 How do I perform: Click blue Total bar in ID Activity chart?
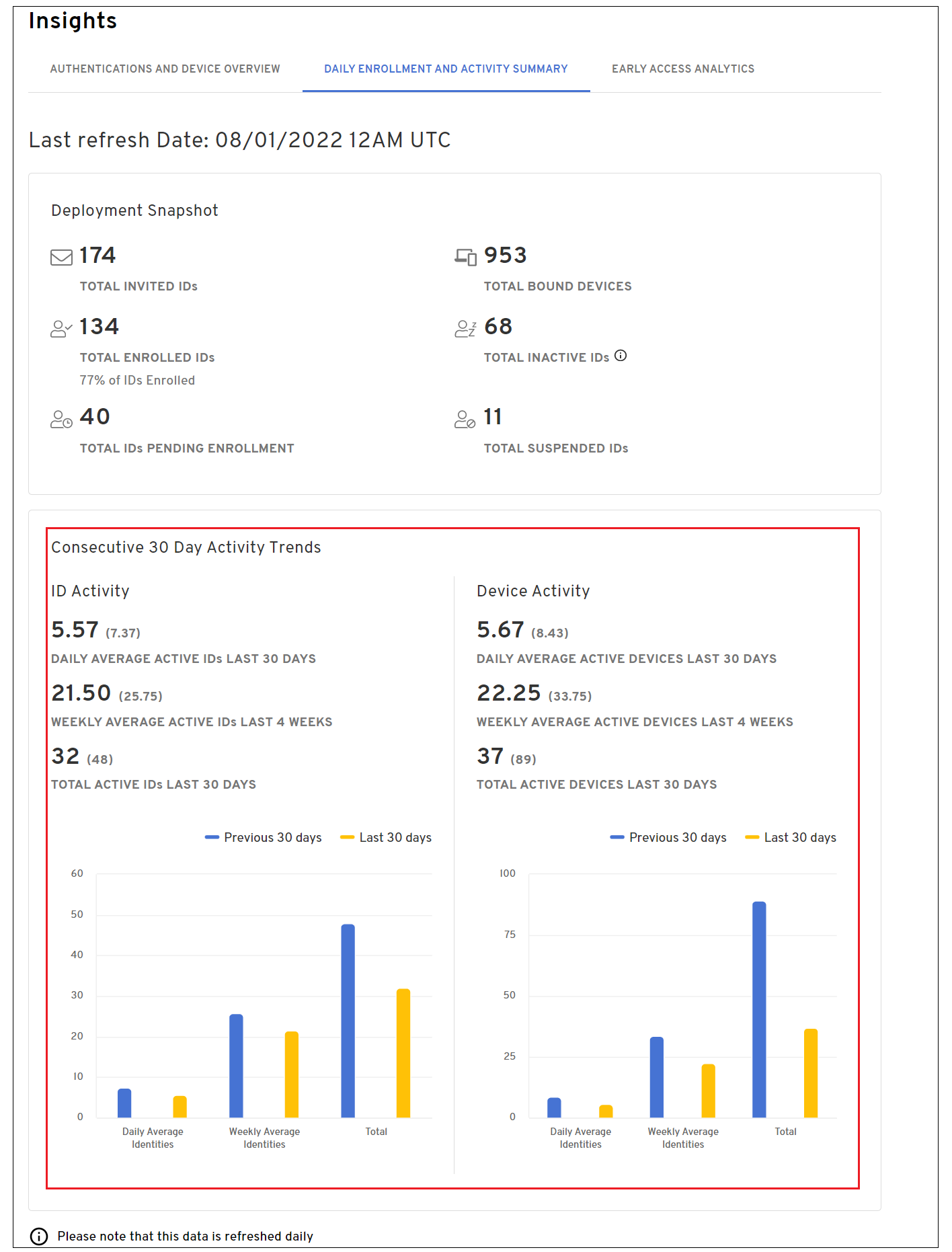348,1021
